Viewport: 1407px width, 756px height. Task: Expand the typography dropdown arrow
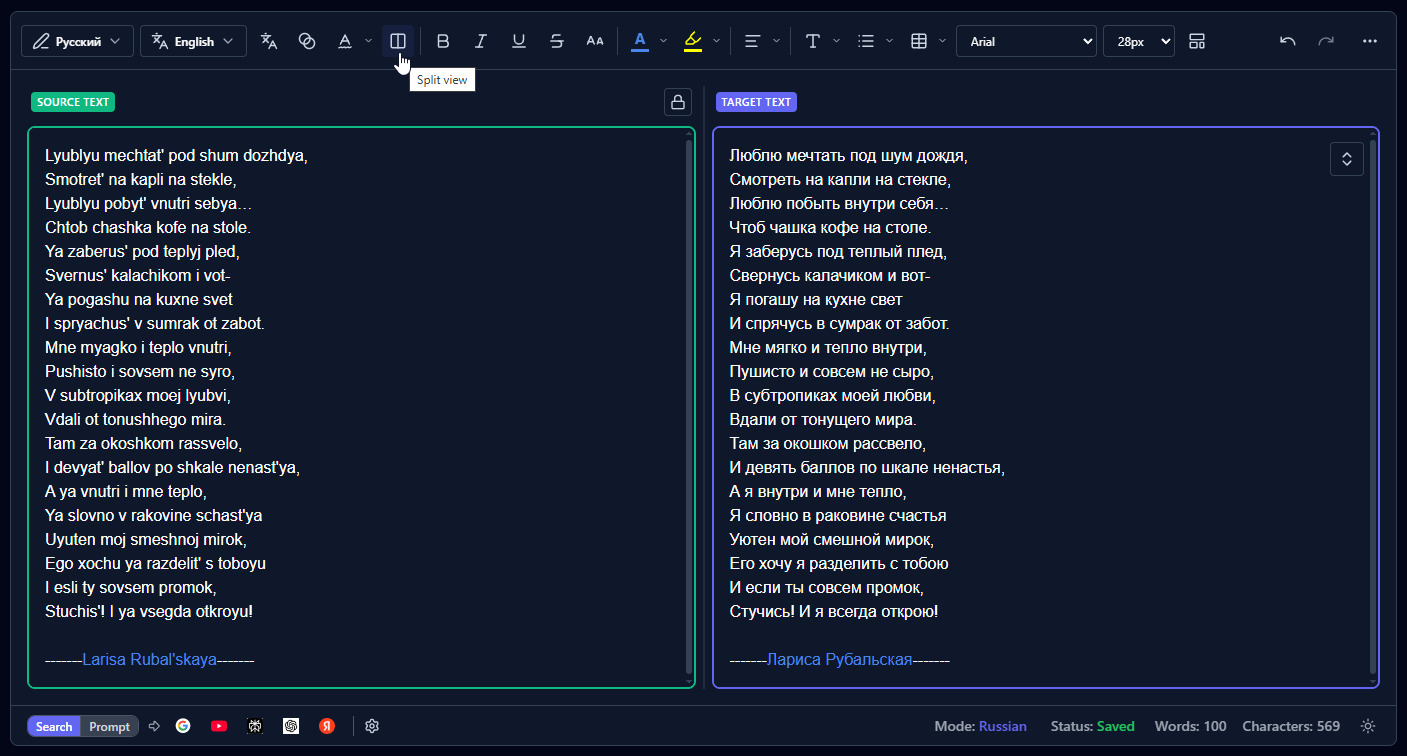[836, 41]
